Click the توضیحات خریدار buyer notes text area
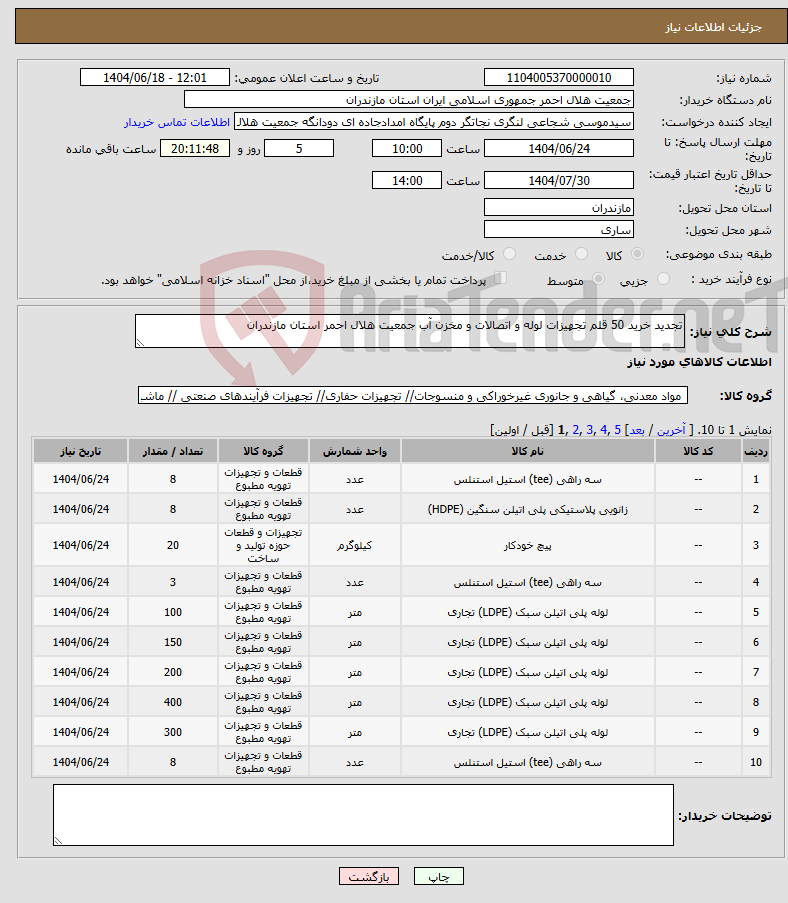Screen dimensions: 788x903 point(363,815)
